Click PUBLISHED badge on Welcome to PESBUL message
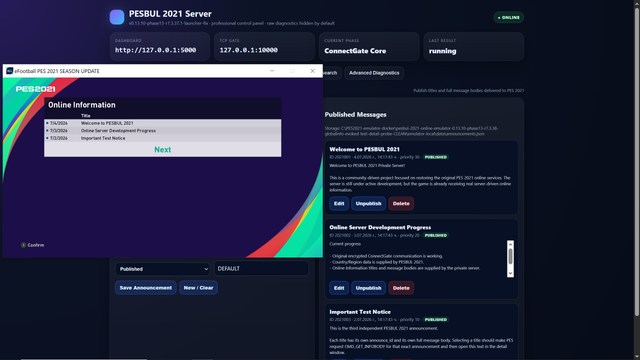This screenshot has height=360, width=640. pyautogui.click(x=436, y=157)
